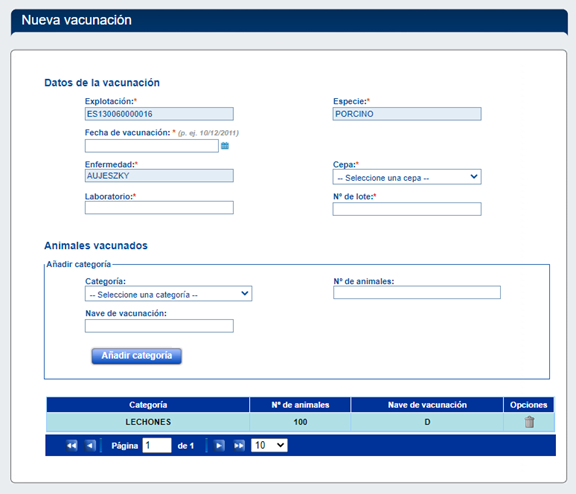Jump to last page of results
Image resolution: width=576 pixels, height=494 pixels.
click(x=239, y=446)
